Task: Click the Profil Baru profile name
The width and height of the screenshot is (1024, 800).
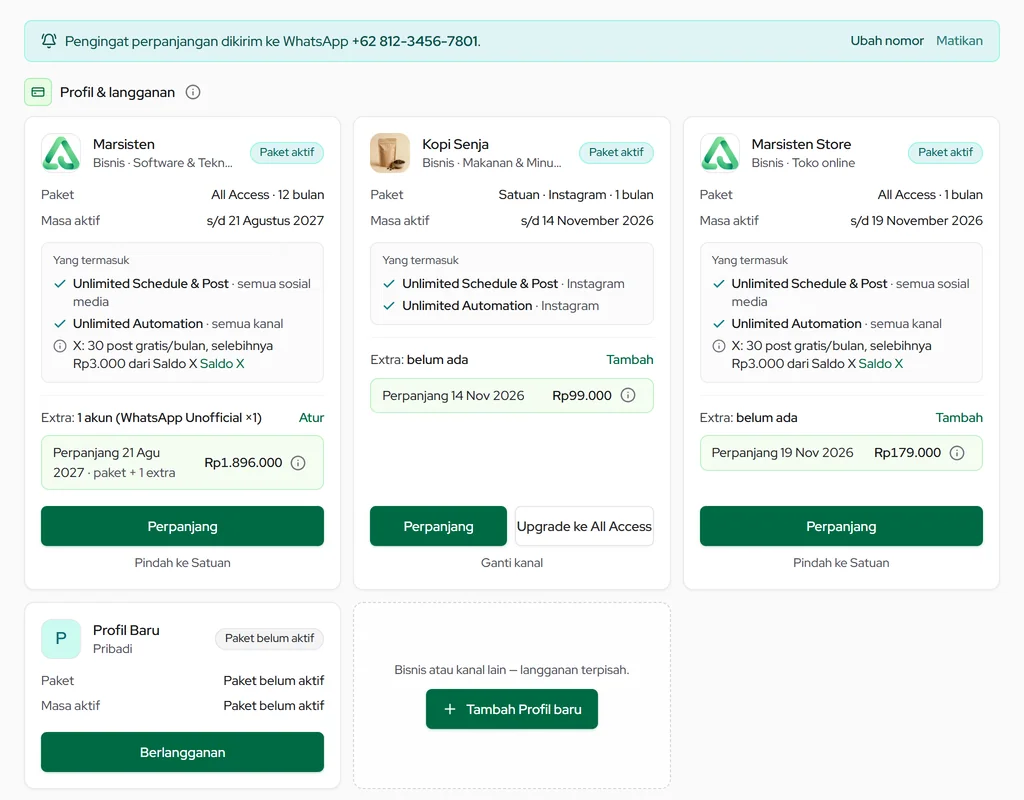Action: click(x=126, y=630)
